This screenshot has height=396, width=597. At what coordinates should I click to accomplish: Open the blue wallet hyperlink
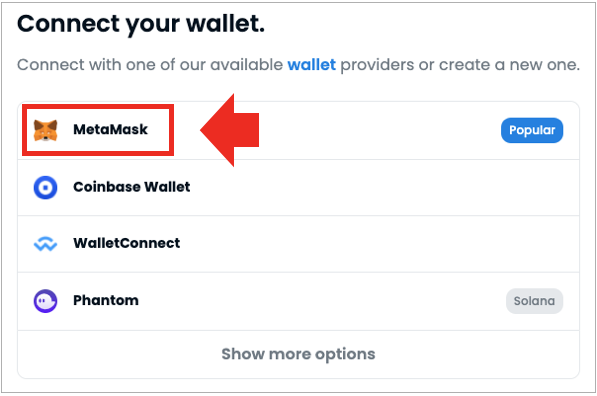point(311,65)
